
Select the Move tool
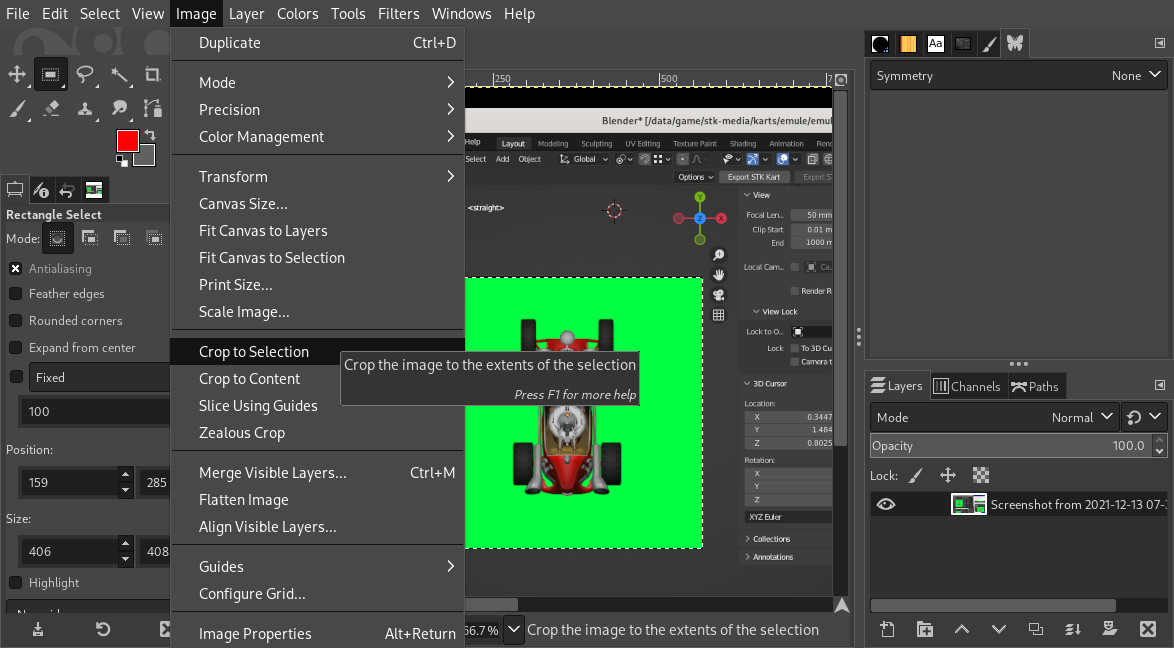click(16, 74)
